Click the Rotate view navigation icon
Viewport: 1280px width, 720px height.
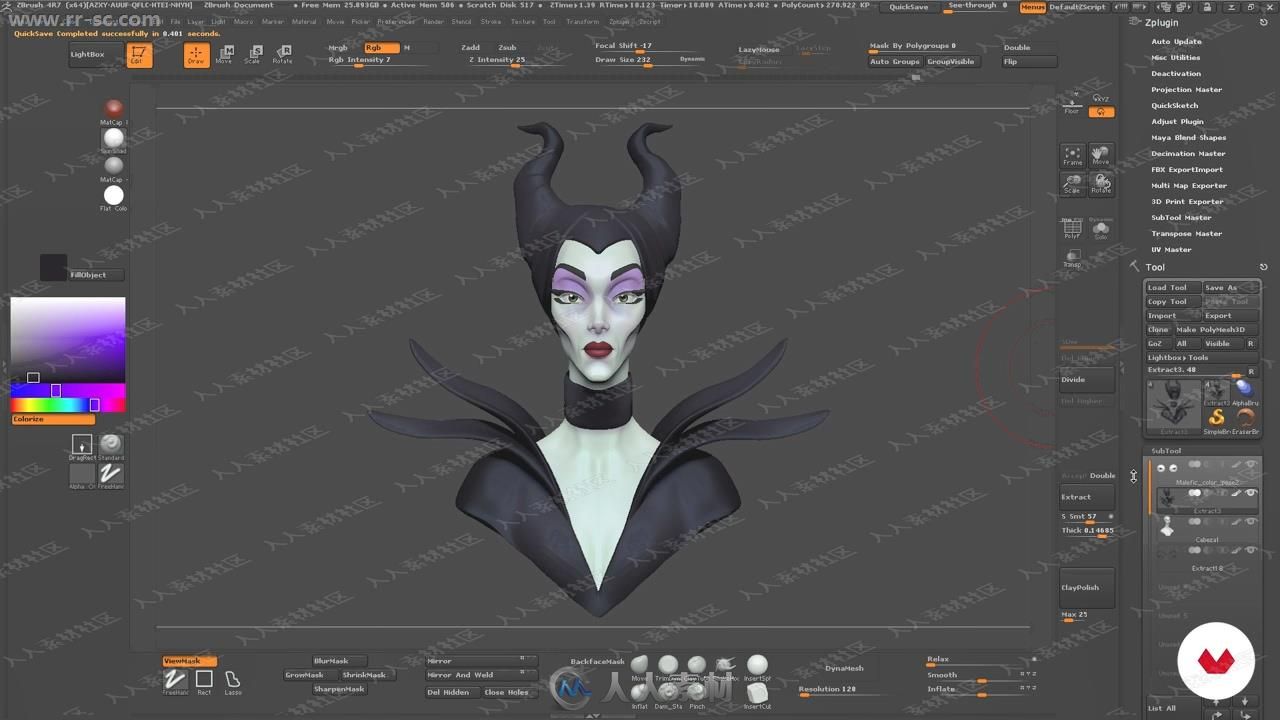click(1101, 183)
